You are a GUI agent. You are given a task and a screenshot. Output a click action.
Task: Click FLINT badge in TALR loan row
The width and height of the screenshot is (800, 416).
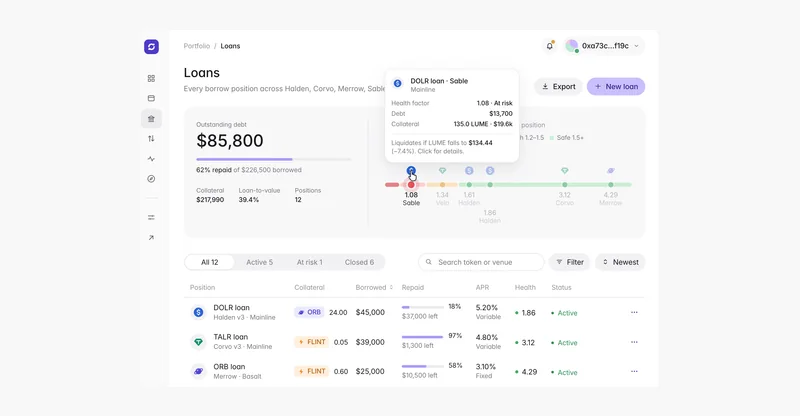click(312, 342)
